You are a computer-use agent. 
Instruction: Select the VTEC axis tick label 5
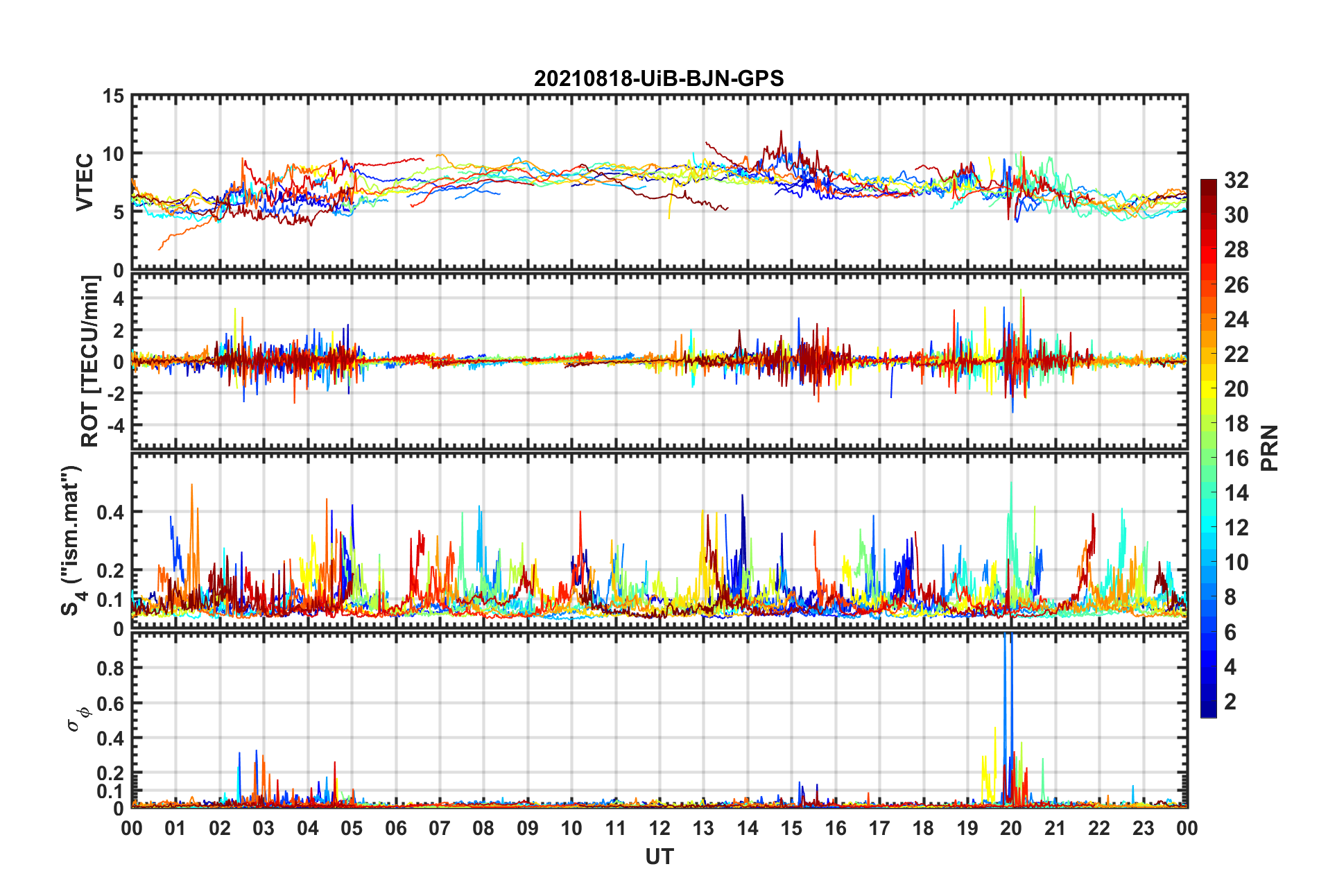click(119, 212)
